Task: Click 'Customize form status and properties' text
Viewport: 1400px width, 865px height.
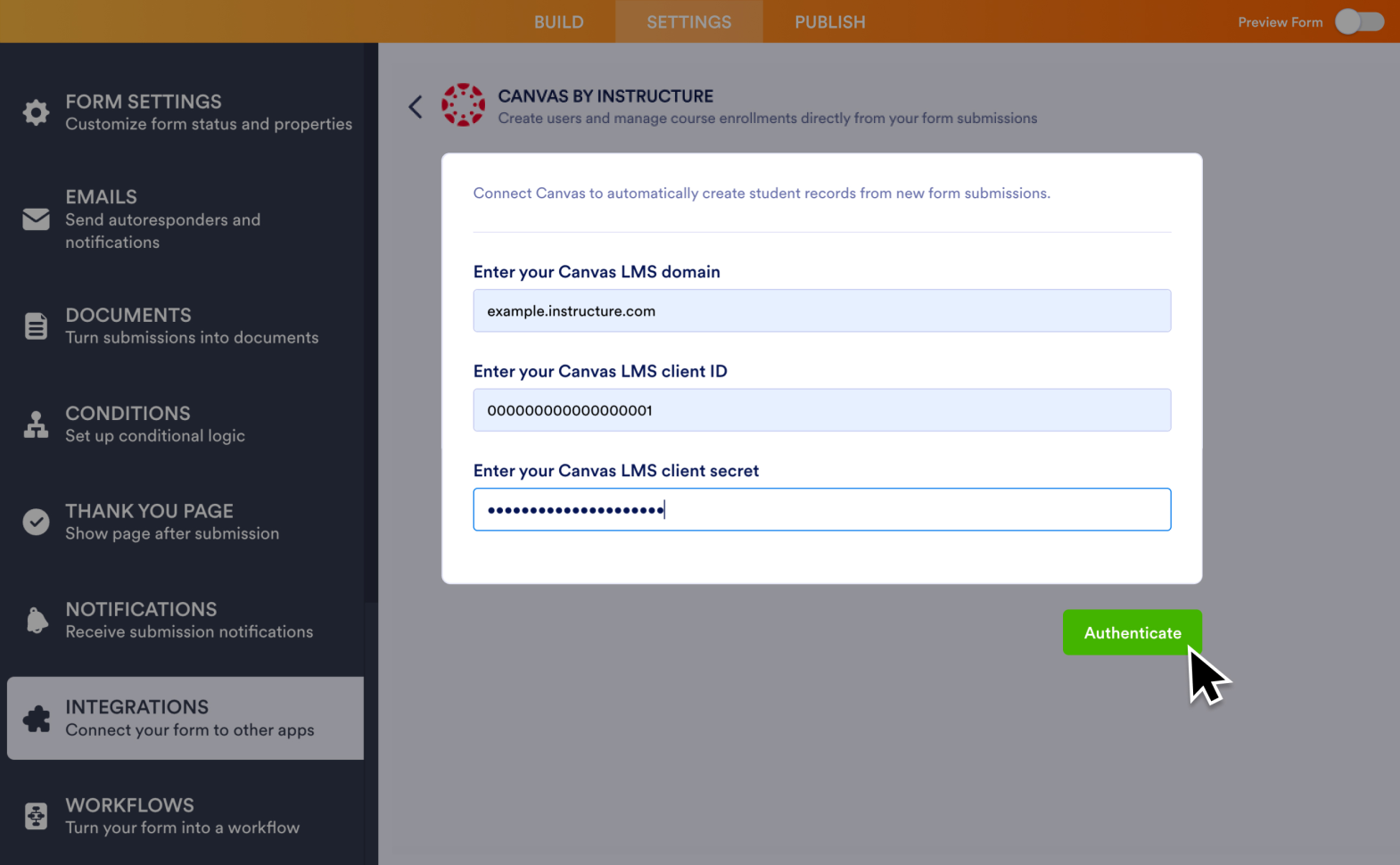Action: 209,124
